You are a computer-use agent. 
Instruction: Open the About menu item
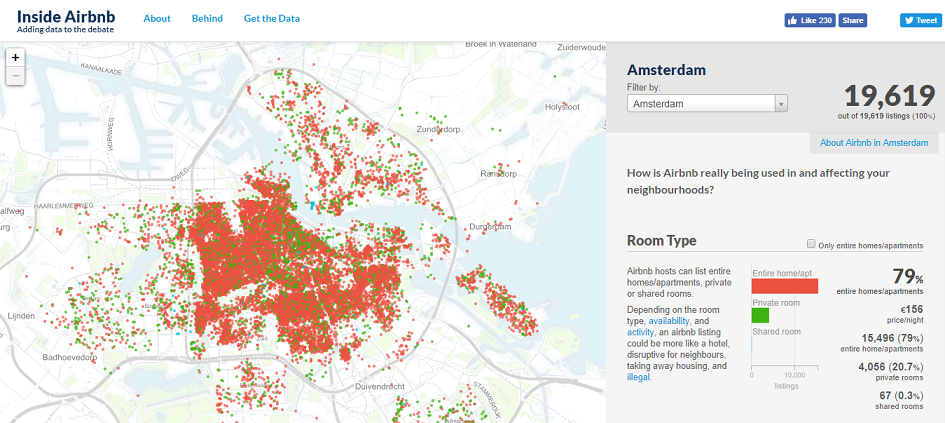point(157,19)
